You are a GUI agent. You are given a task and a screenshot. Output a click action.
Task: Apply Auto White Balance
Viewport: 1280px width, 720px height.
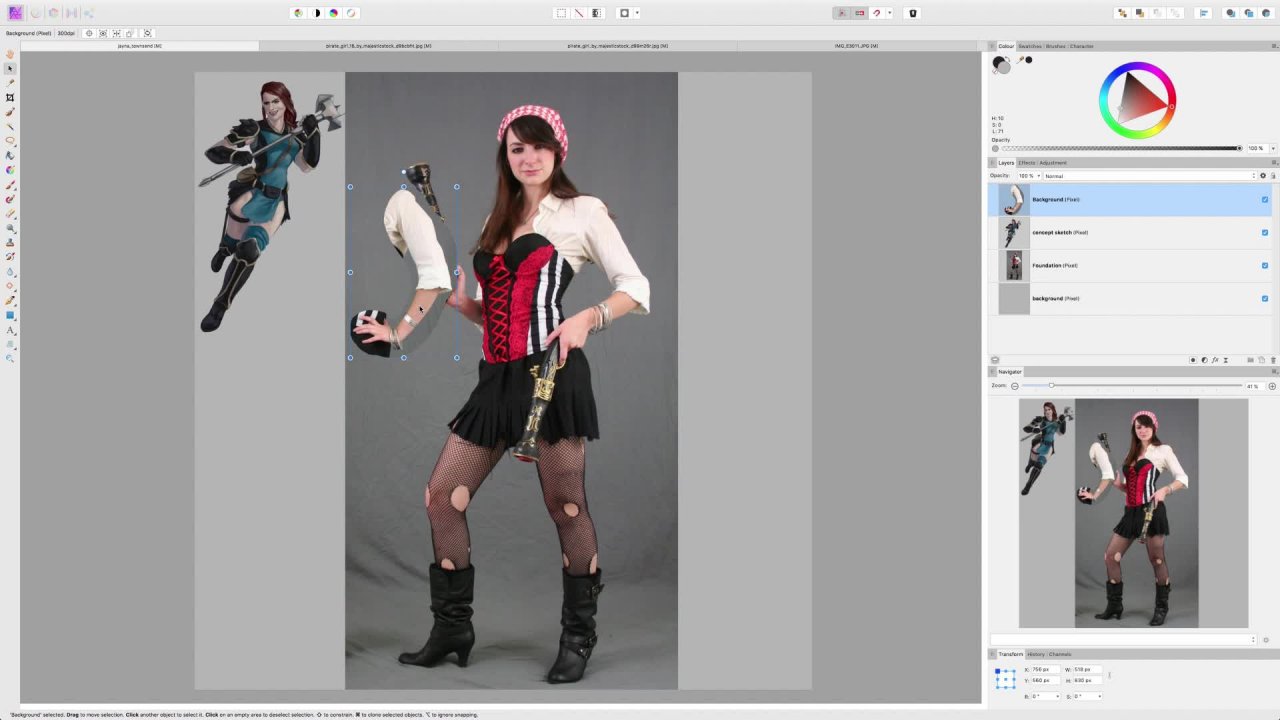click(351, 13)
